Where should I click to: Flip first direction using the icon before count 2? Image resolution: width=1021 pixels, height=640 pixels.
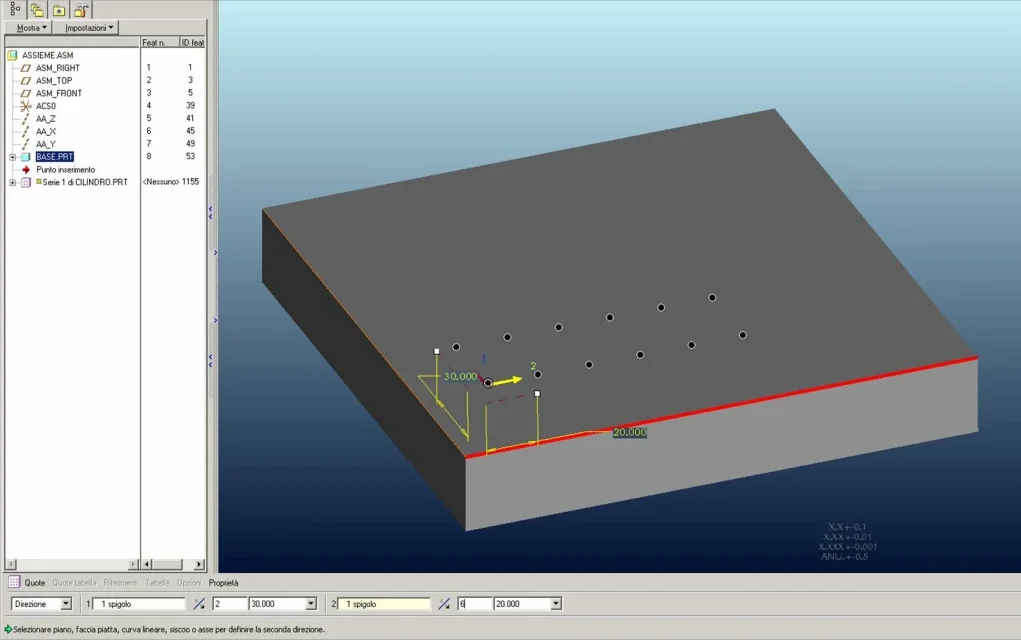[199, 604]
